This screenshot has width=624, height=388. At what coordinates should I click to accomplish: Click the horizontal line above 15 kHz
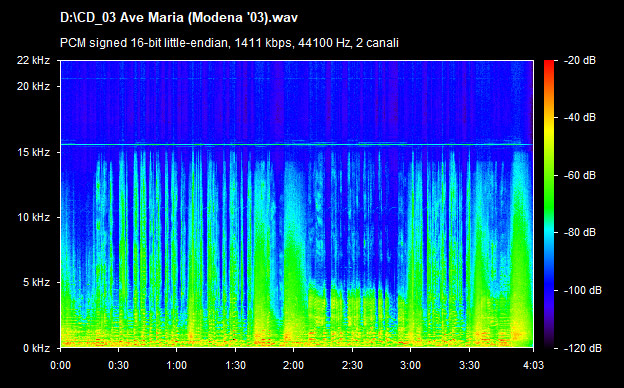pyautogui.click(x=297, y=144)
